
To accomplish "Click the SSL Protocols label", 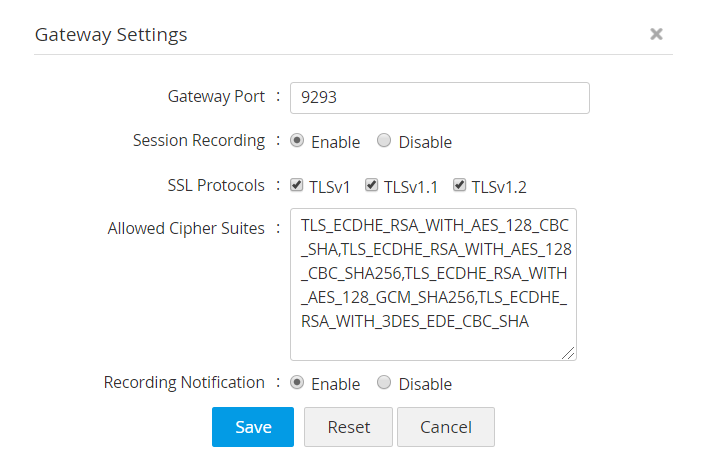I will pyautogui.click(x=216, y=185).
